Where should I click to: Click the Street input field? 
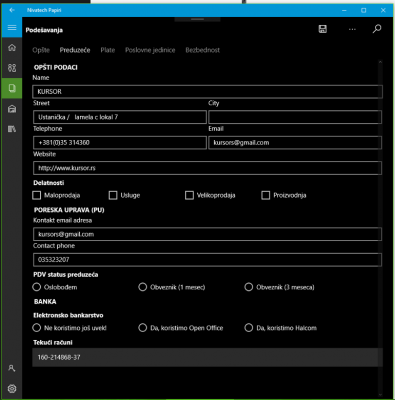pyautogui.click(x=120, y=117)
